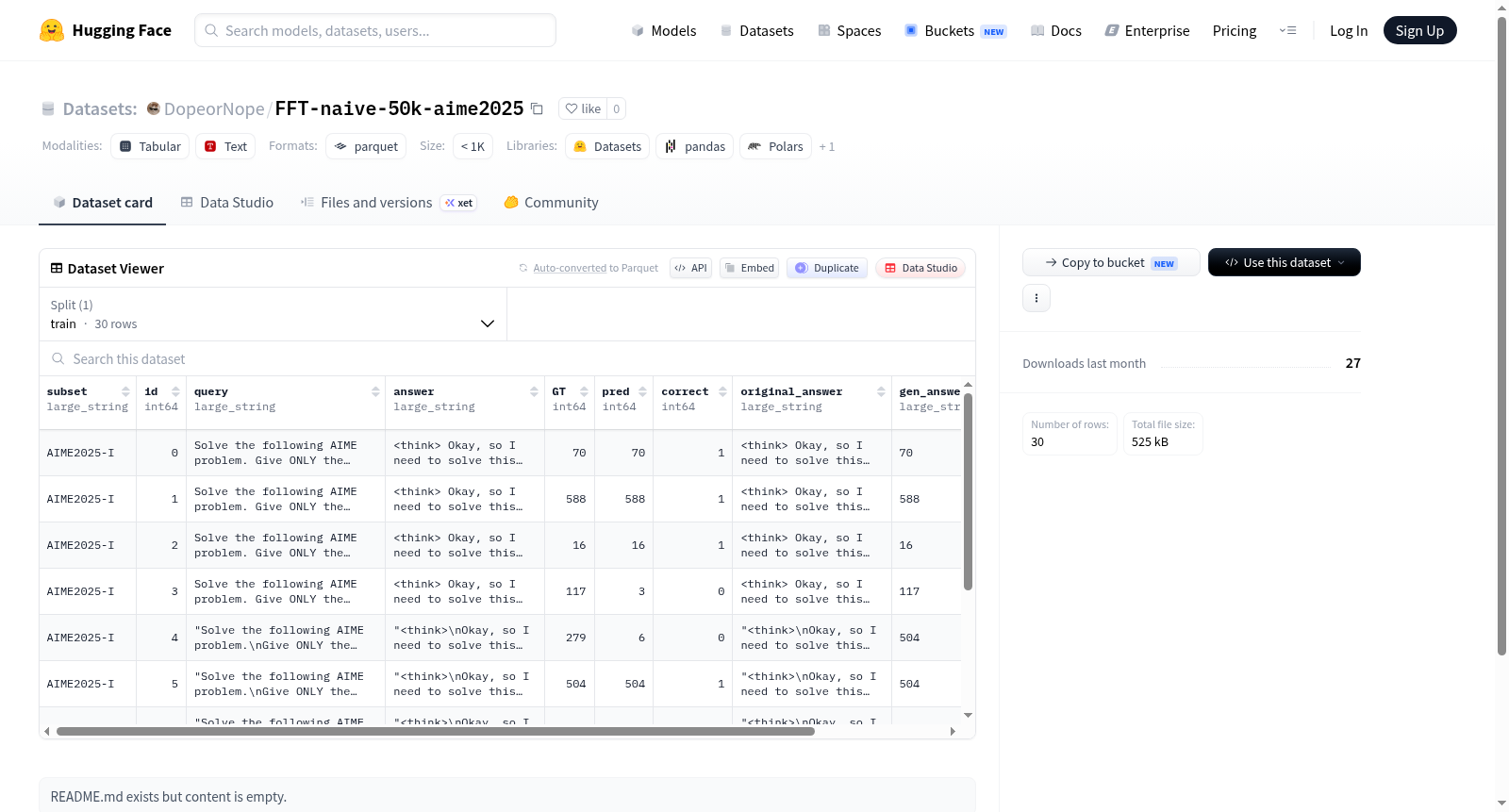Focus the main search models input
This screenshot has height=812, width=1509.
tap(375, 30)
